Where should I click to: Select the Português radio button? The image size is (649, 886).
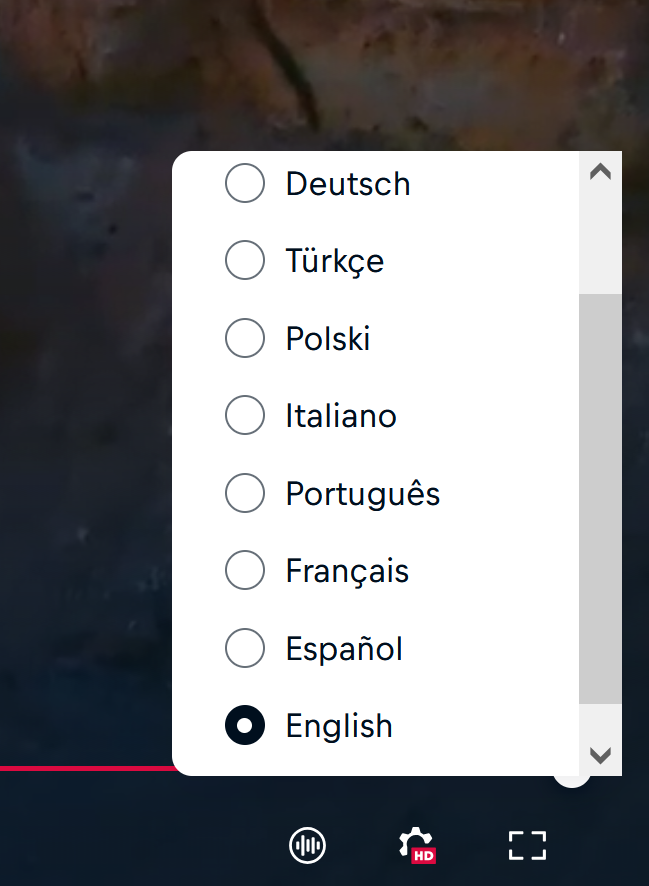point(245,494)
